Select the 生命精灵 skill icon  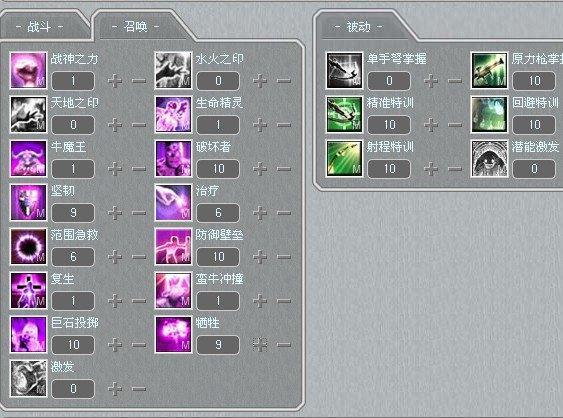pyautogui.click(x=173, y=114)
